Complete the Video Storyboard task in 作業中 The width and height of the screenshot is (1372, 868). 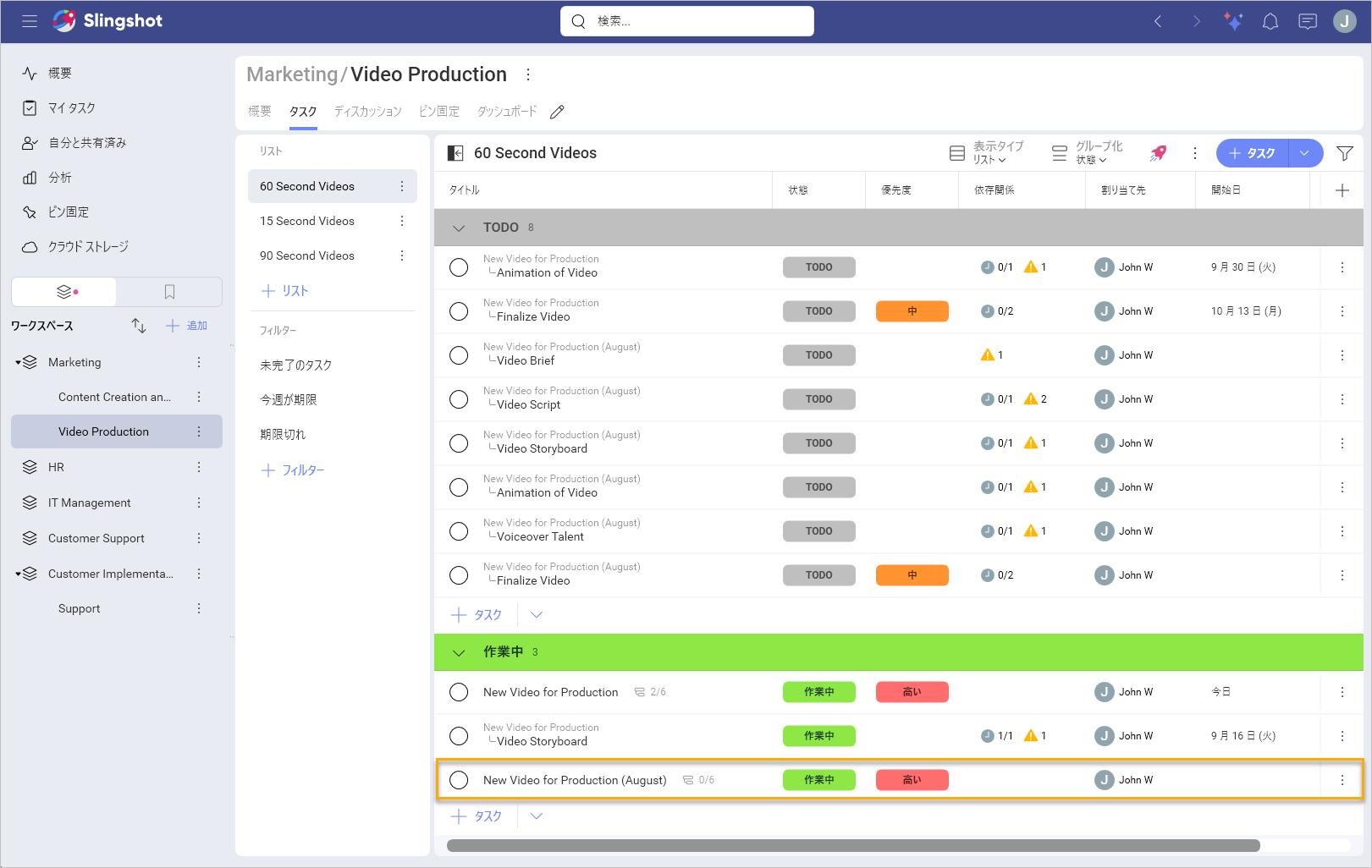[459, 735]
